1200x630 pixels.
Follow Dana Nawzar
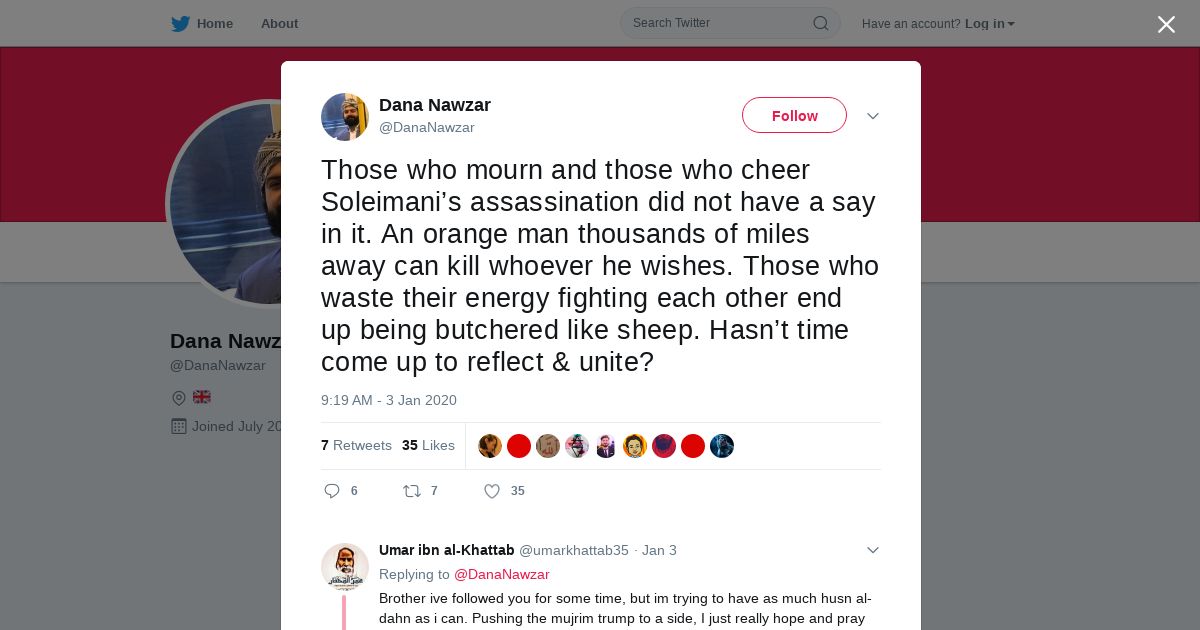coord(794,116)
